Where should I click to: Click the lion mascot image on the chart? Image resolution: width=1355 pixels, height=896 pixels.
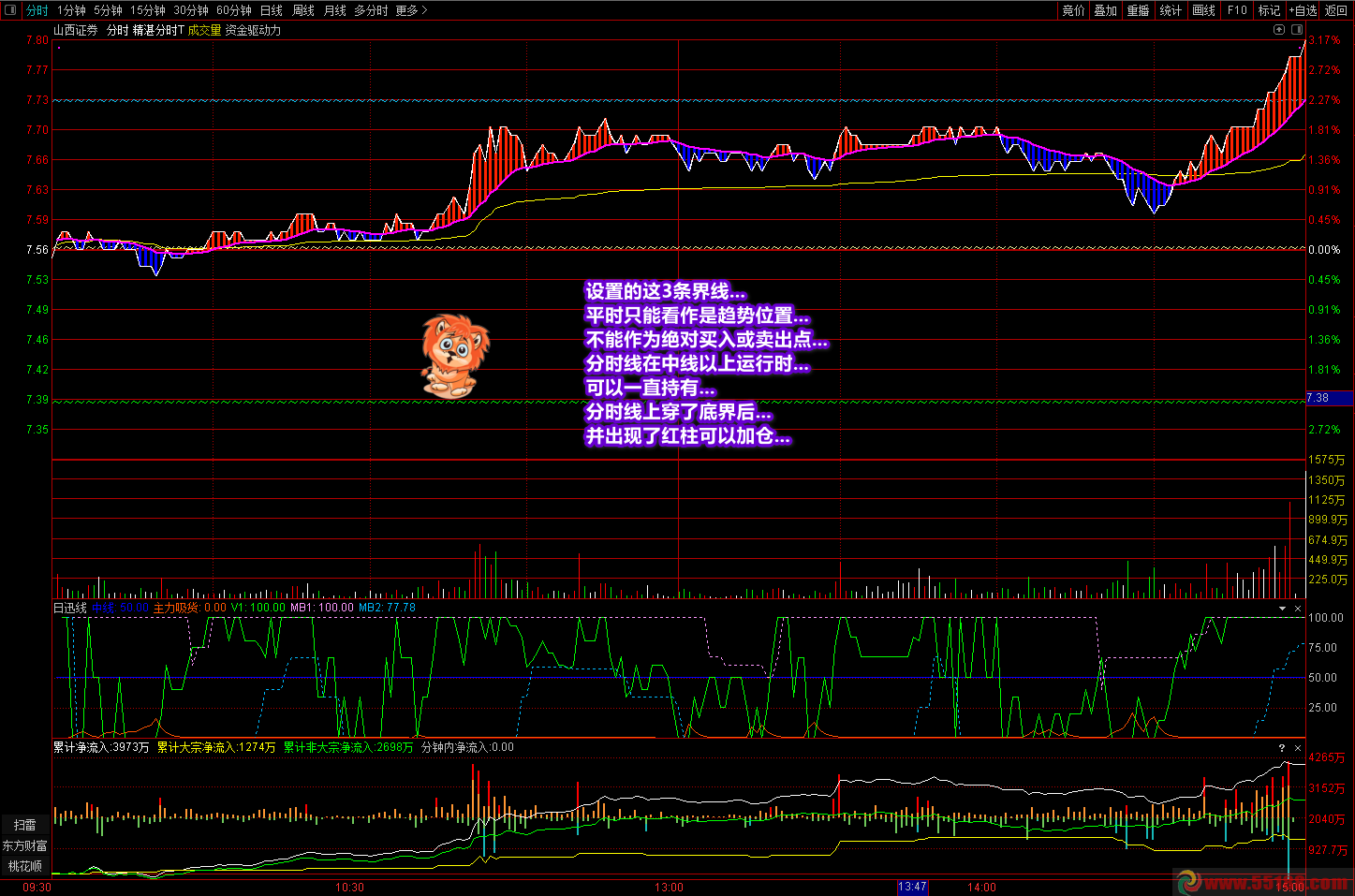coord(454,356)
